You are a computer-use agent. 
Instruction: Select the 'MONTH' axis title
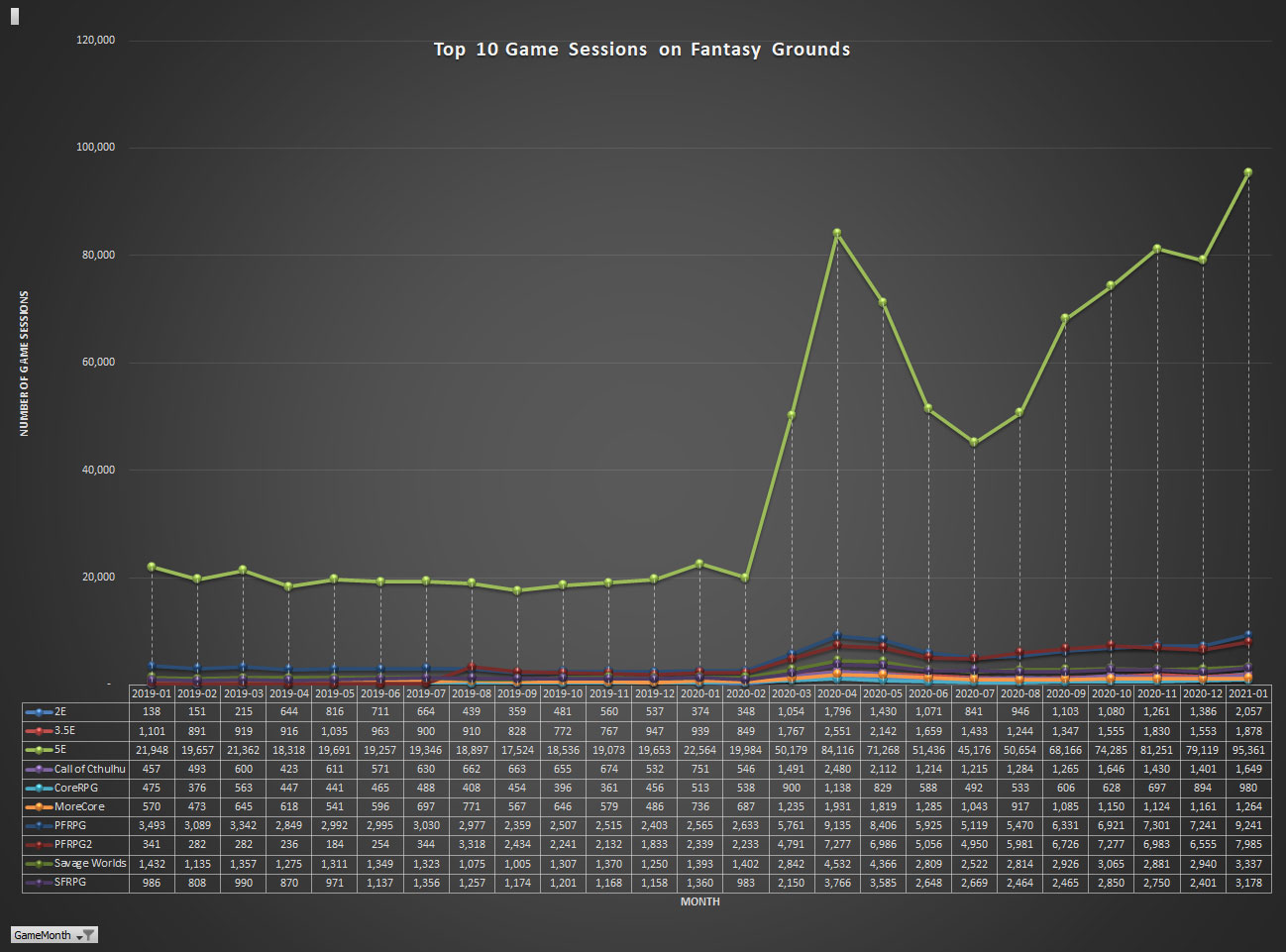click(699, 901)
